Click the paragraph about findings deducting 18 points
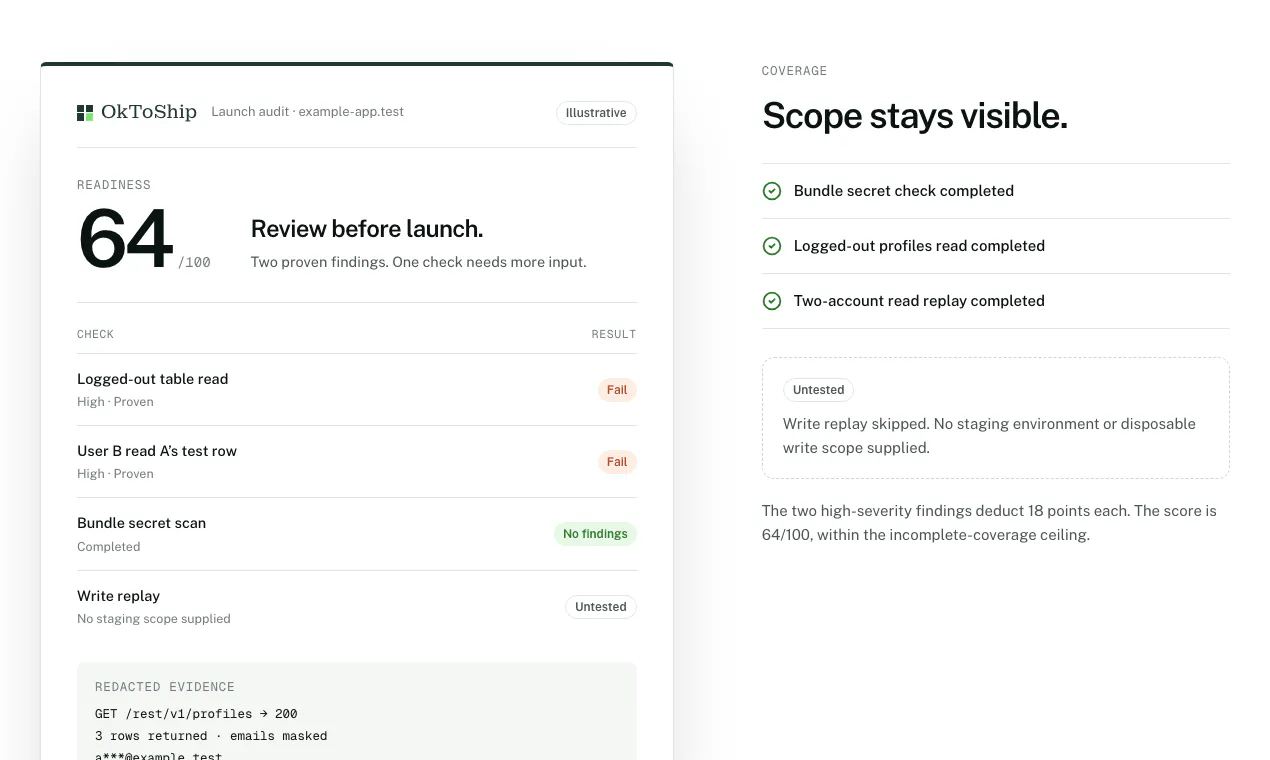Screen dimensions: 1270x760 [990, 523]
